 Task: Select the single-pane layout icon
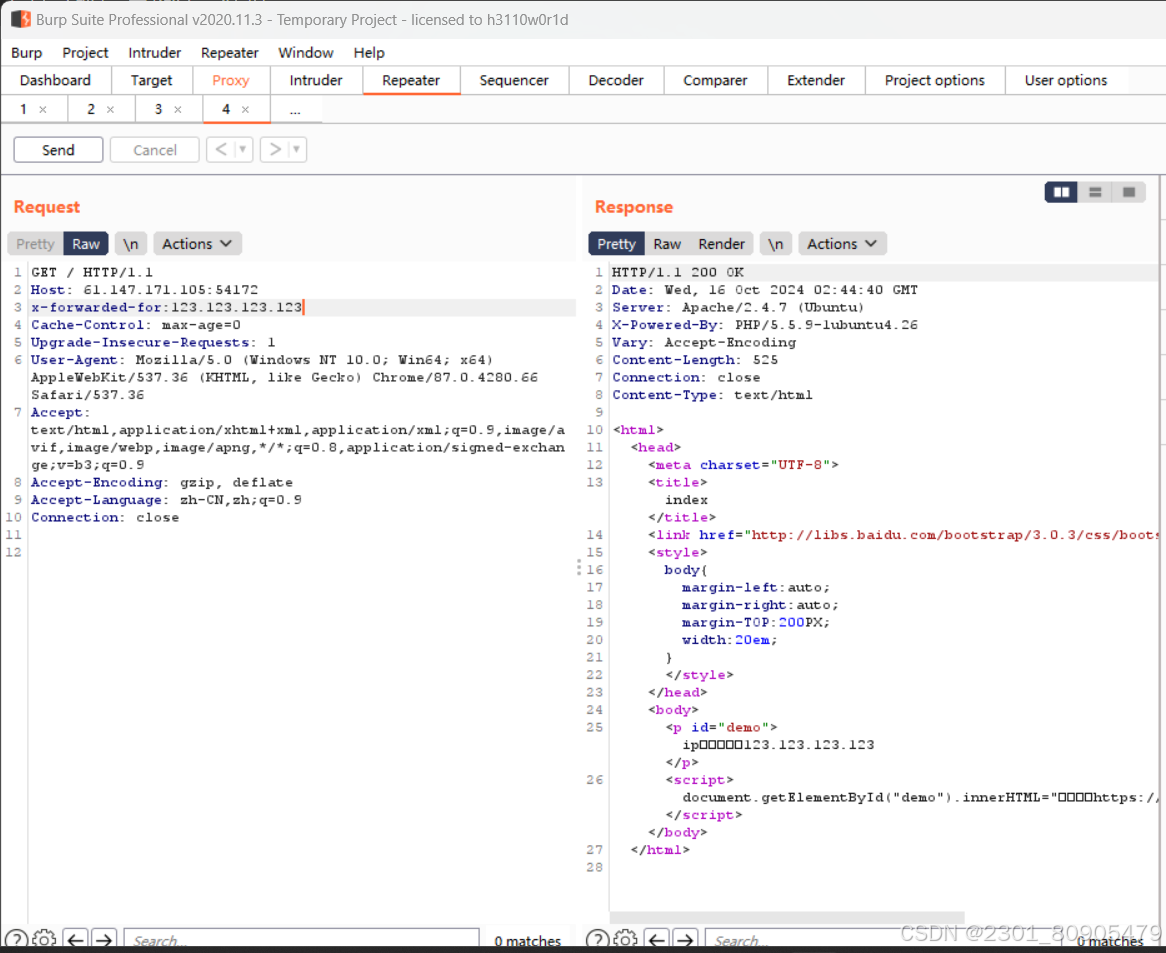pyautogui.click(x=1128, y=192)
